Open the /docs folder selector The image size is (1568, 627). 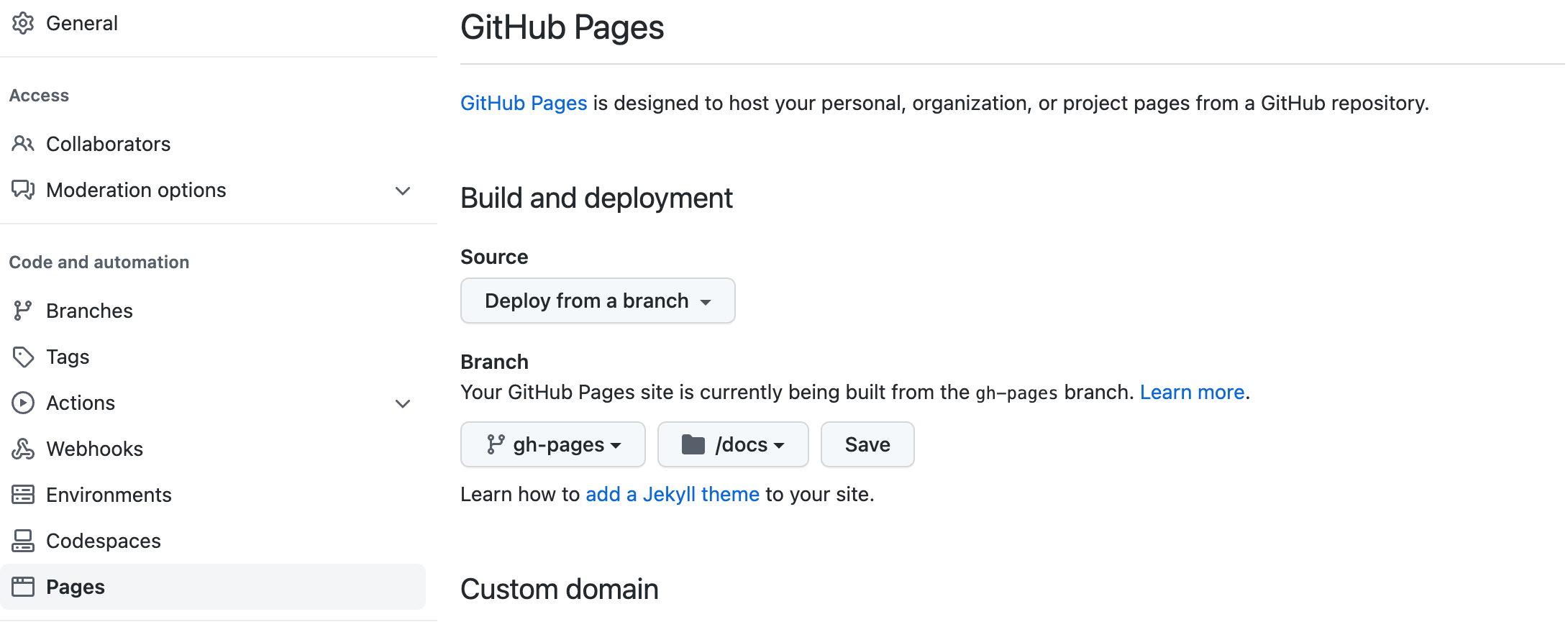(x=733, y=444)
